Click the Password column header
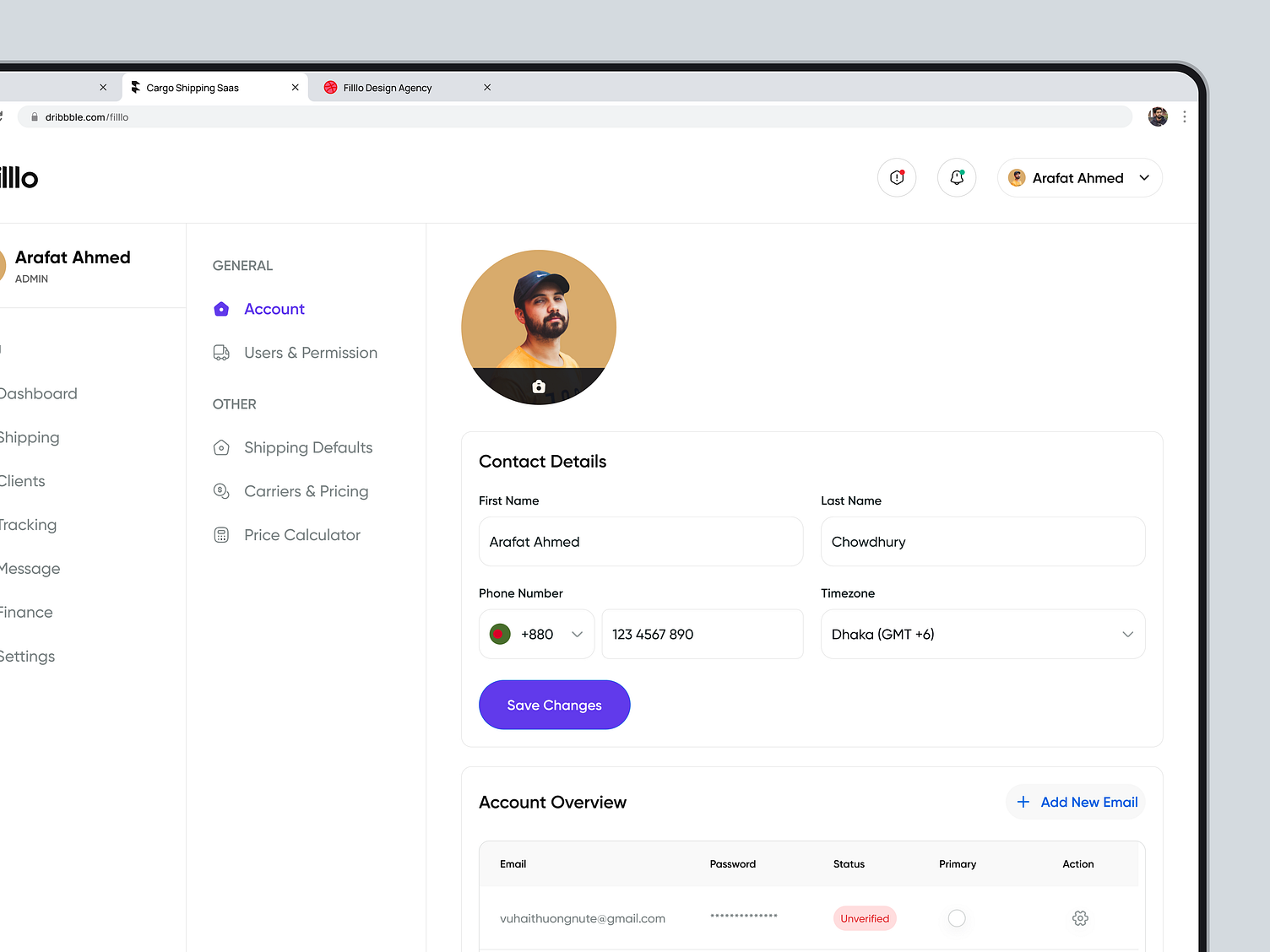 [x=733, y=864]
